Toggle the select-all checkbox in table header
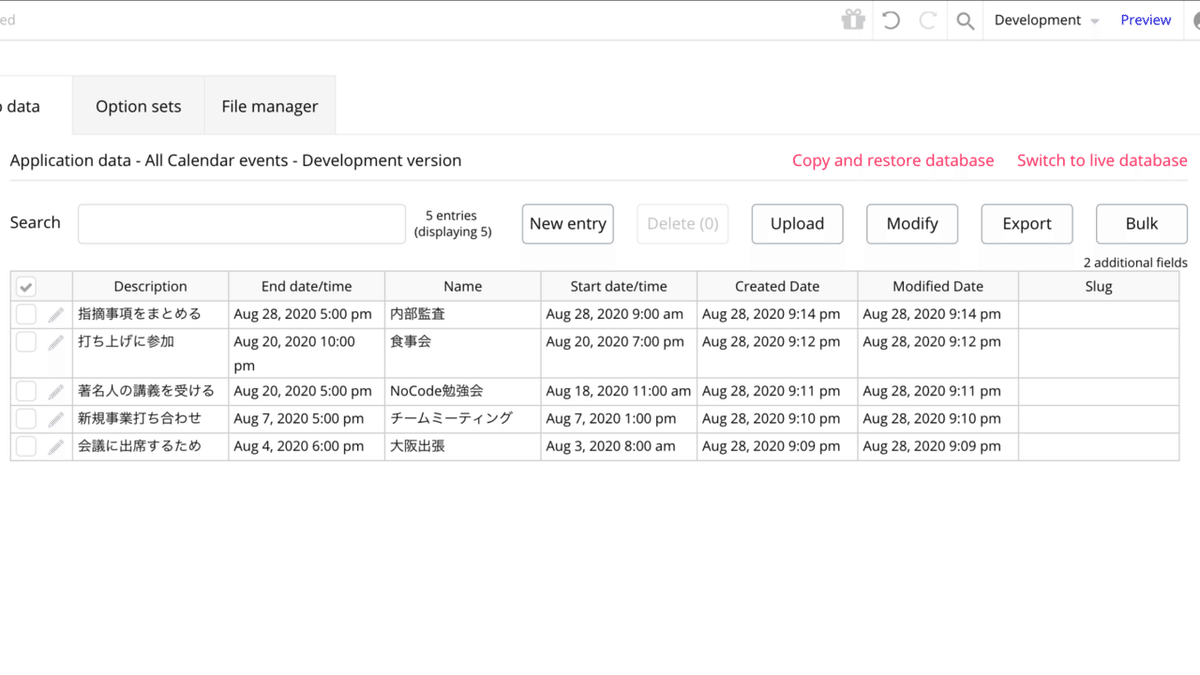 pos(26,287)
